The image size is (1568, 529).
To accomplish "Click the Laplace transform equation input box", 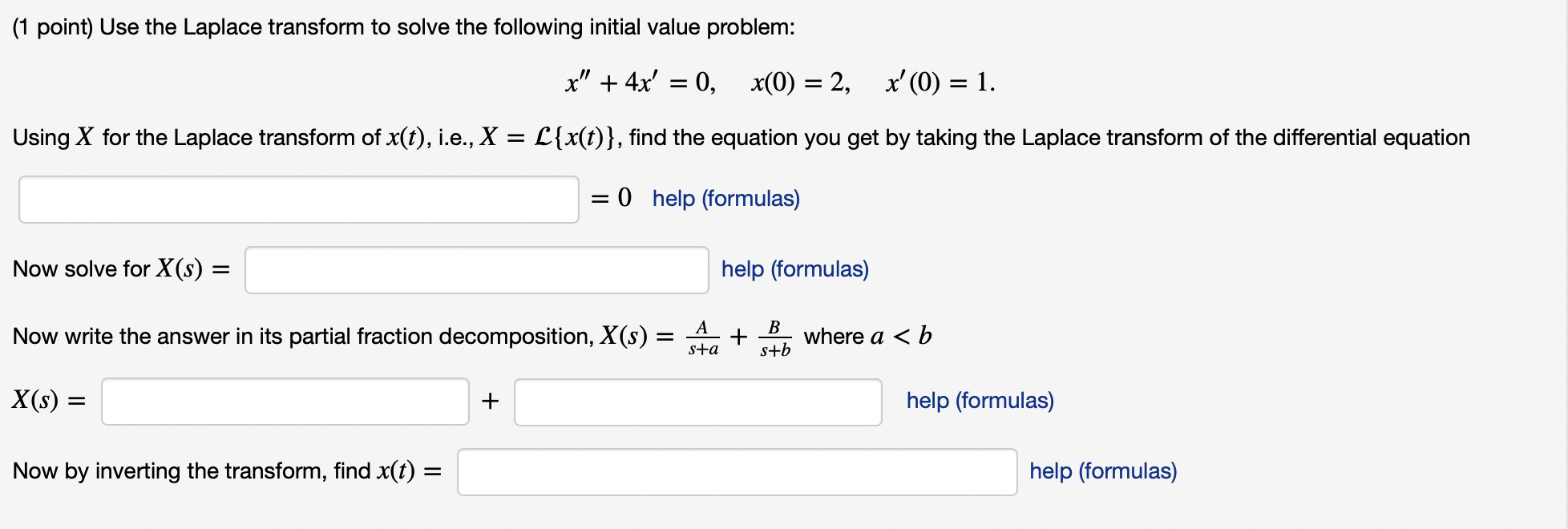I will click(x=298, y=199).
